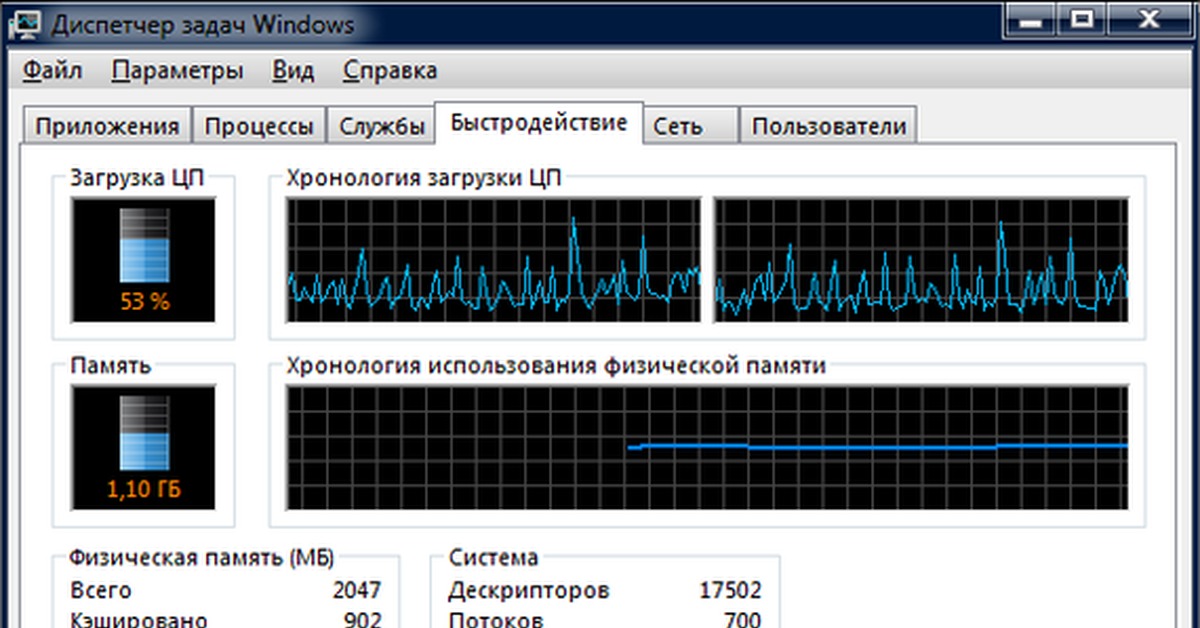Viewport: 1200px width, 628px height.
Task: Click the physical memory usage history graph
Action: click(707, 448)
